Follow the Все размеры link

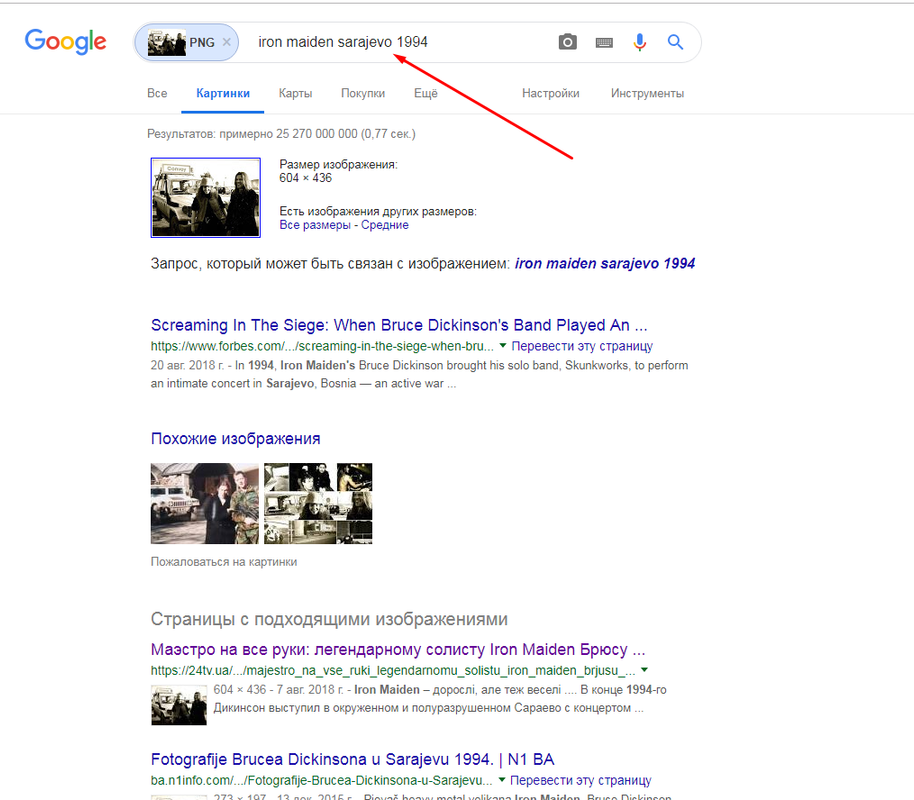[x=315, y=225]
